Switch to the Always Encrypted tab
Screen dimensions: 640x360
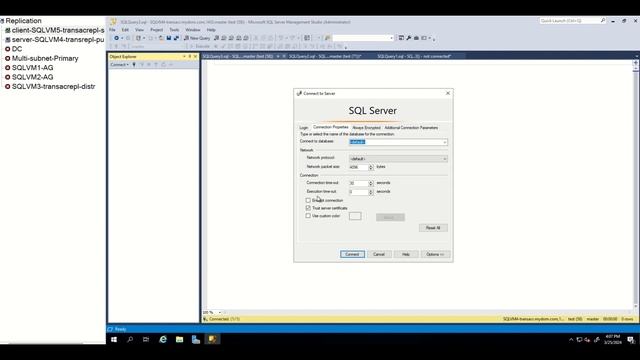[x=366, y=128]
